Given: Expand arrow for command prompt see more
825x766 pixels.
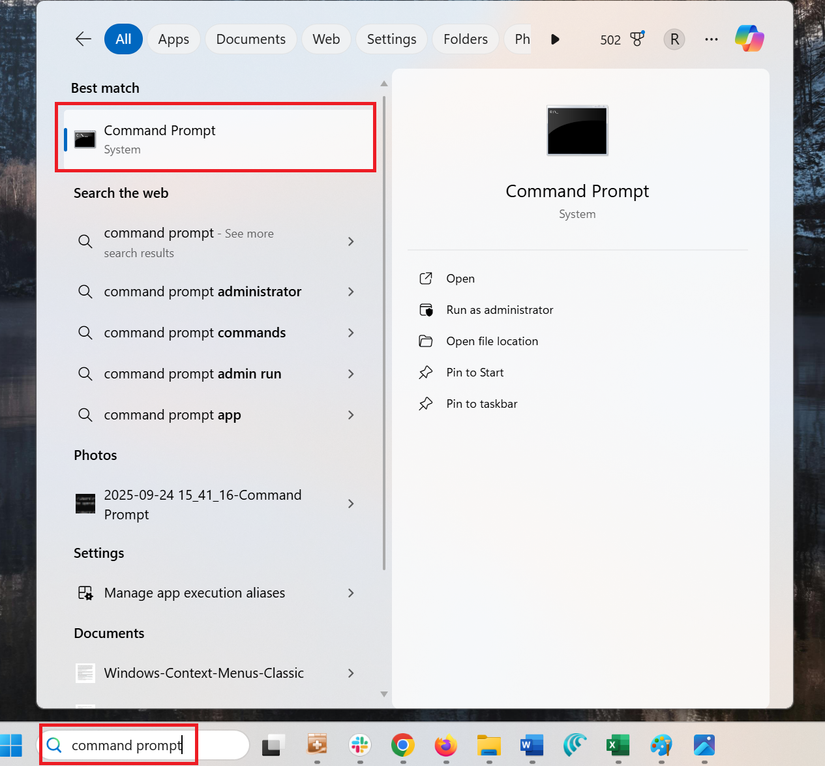Looking at the screenshot, I should (351, 241).
